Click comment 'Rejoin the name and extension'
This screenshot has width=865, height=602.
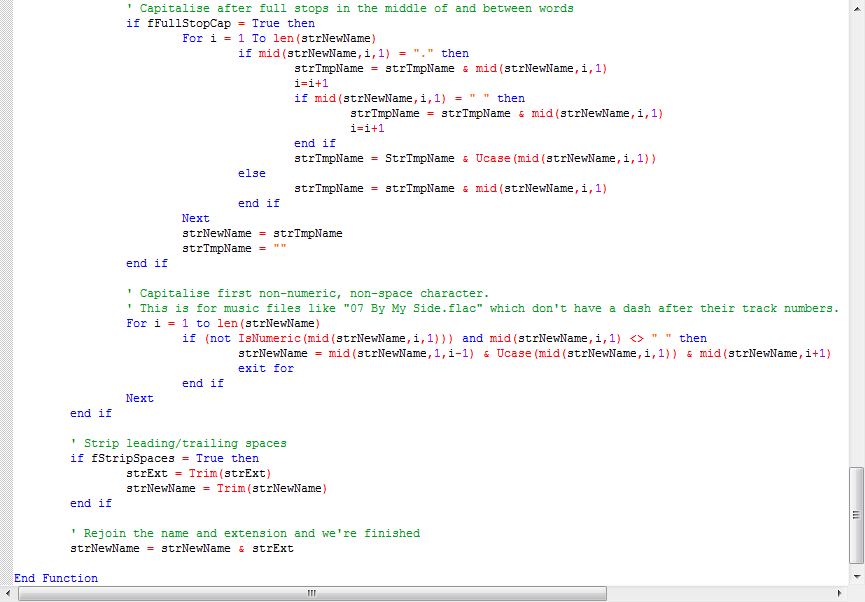[245, 534]
